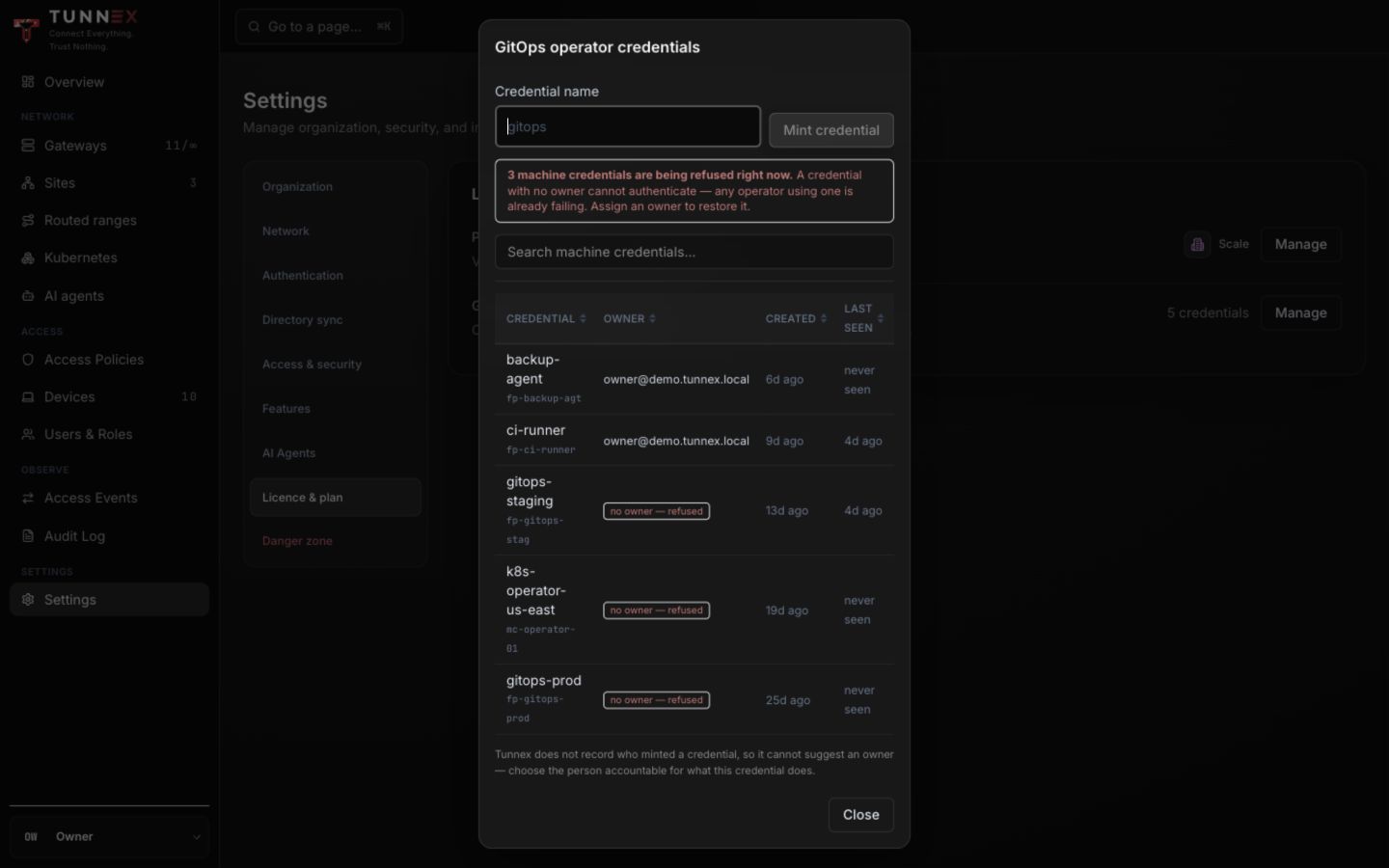1389x868 pixels.
Task: Click the 25d ago created value
Action: tap(788, 701)
